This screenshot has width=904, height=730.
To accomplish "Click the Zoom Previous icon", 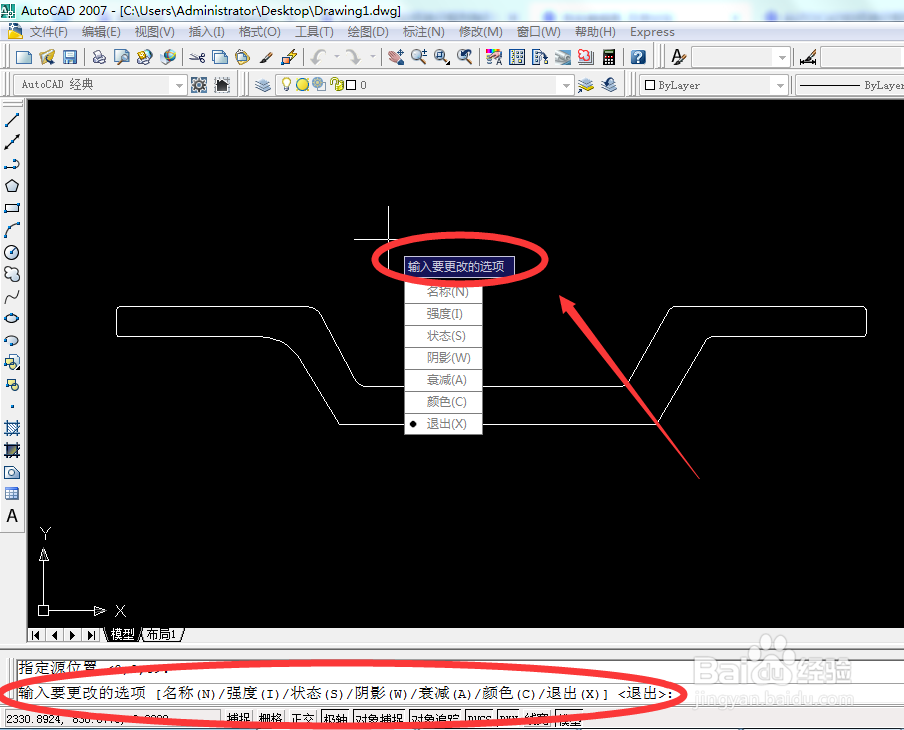I will click(465, 57).
